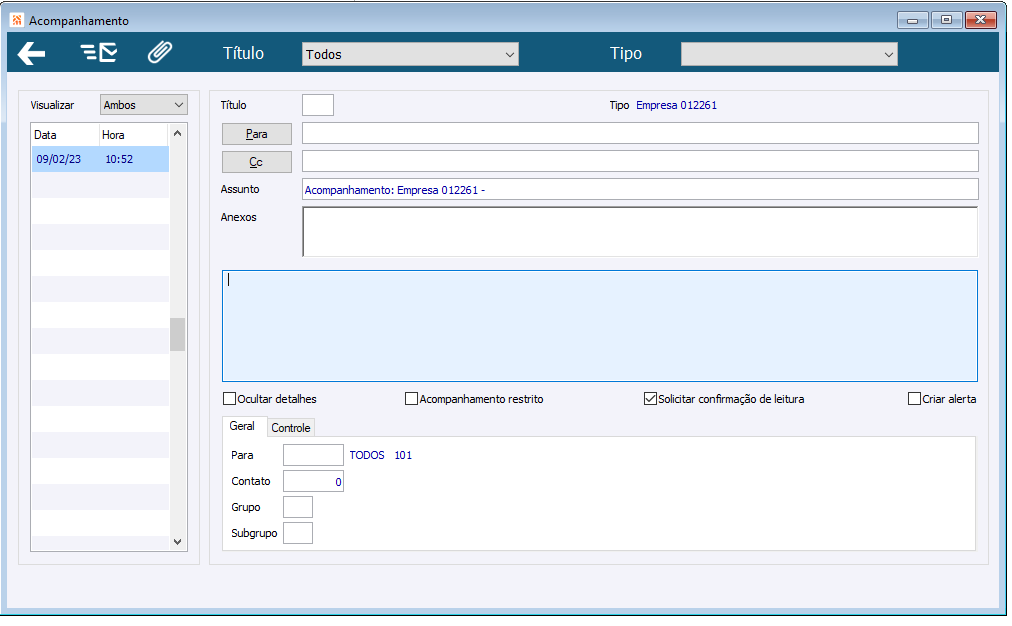Viewport: 1012px width, 626px height.
Task: Click the message body text area
Action: tap(600, 326)
